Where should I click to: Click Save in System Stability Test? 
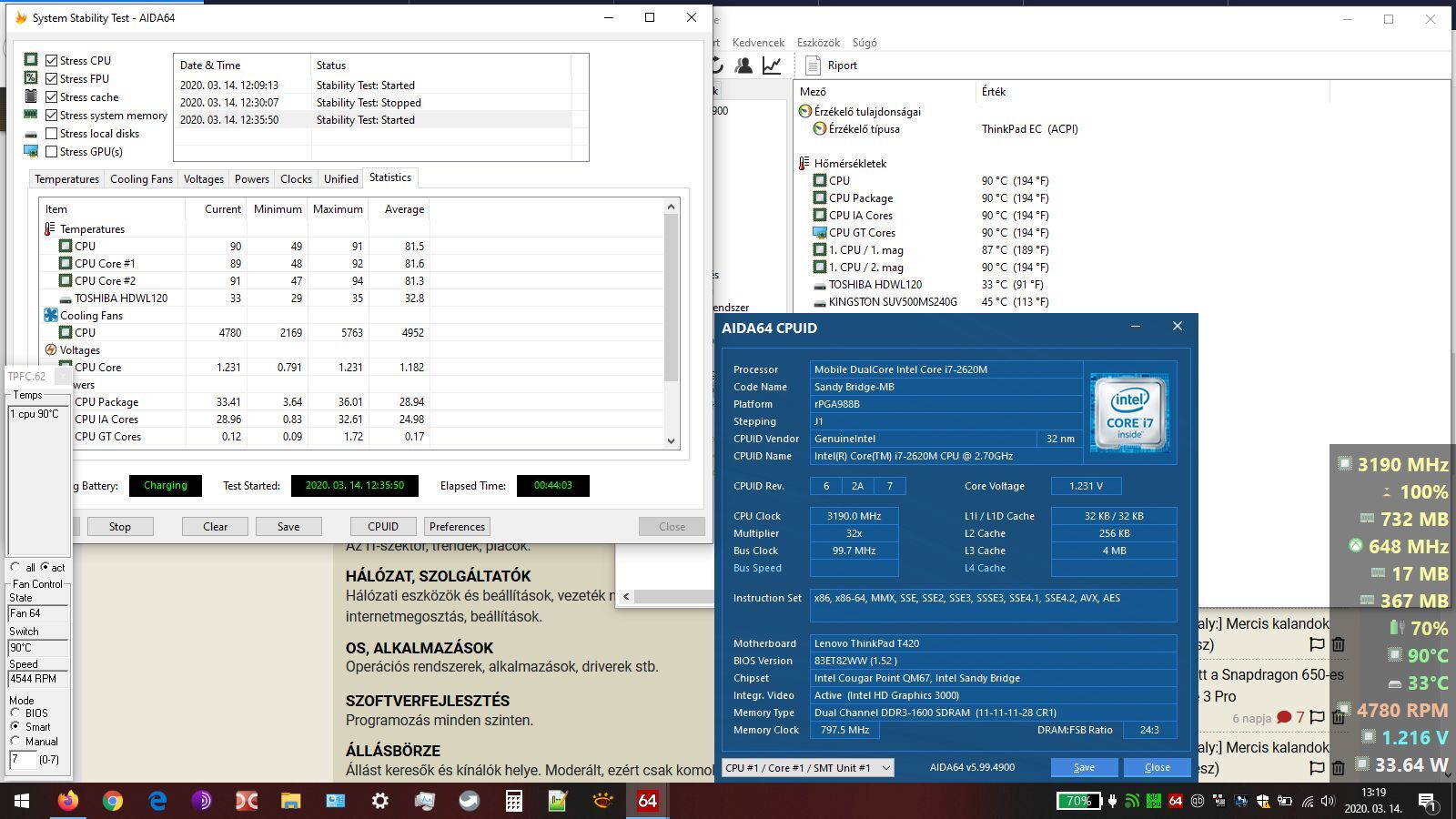point(288,526)
